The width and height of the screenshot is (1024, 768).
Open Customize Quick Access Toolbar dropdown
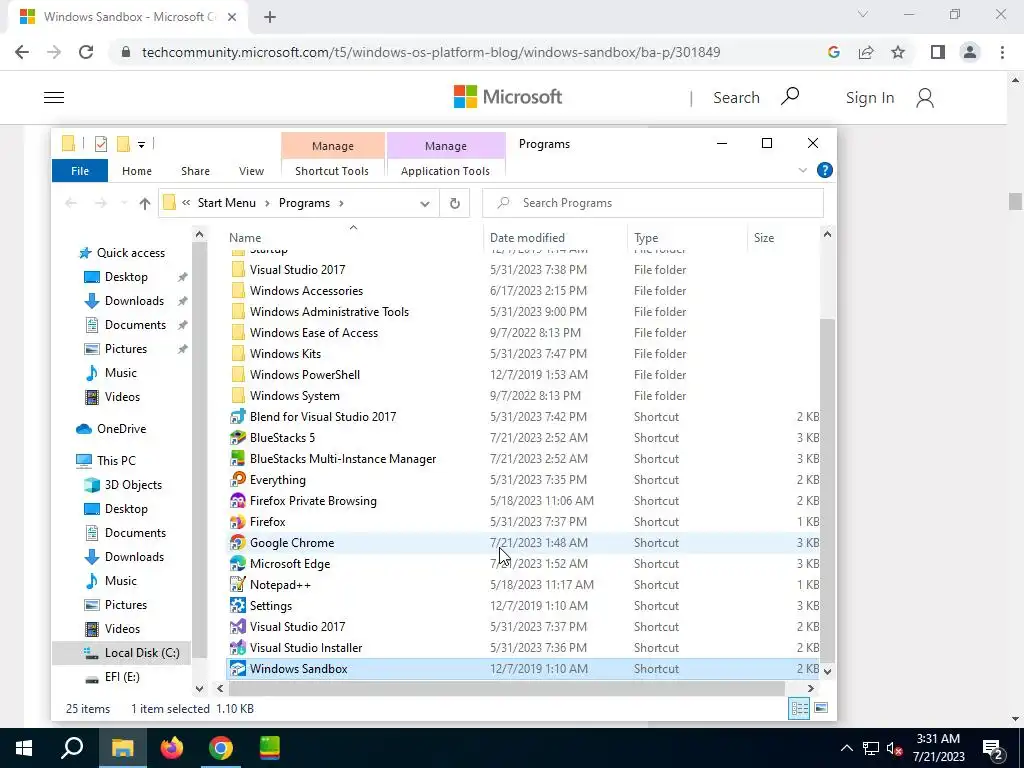[141, 144]
